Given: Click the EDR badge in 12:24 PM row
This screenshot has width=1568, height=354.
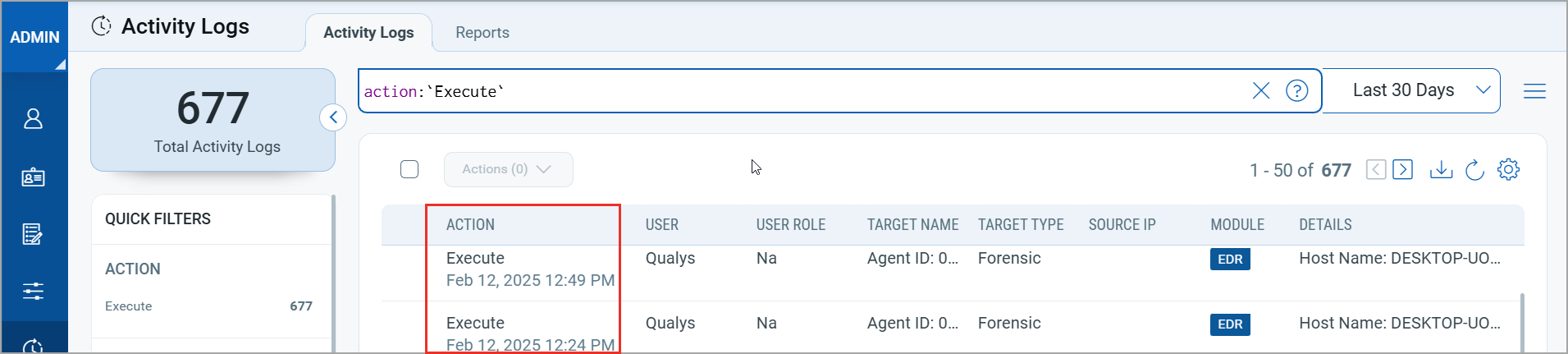Looking at the screenshot, I should tap(1230, 324).
